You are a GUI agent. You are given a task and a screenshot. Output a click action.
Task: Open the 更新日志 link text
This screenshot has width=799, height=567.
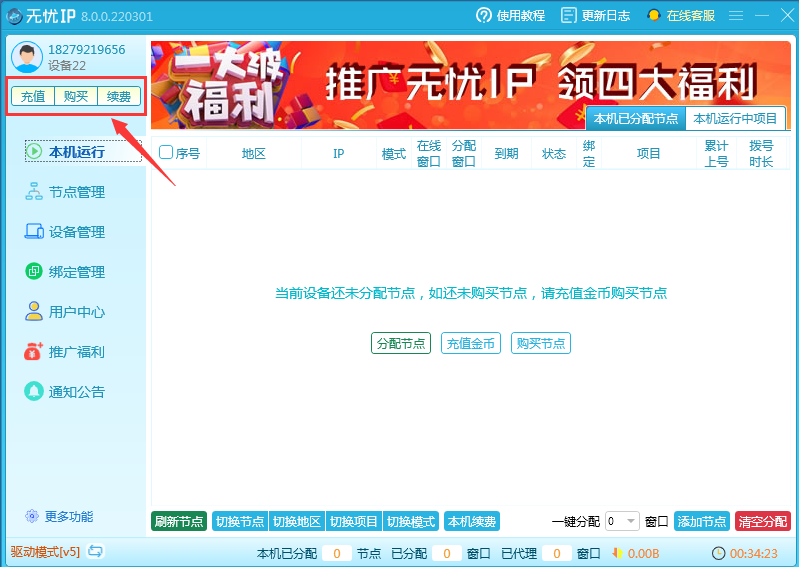pos(606,16)
